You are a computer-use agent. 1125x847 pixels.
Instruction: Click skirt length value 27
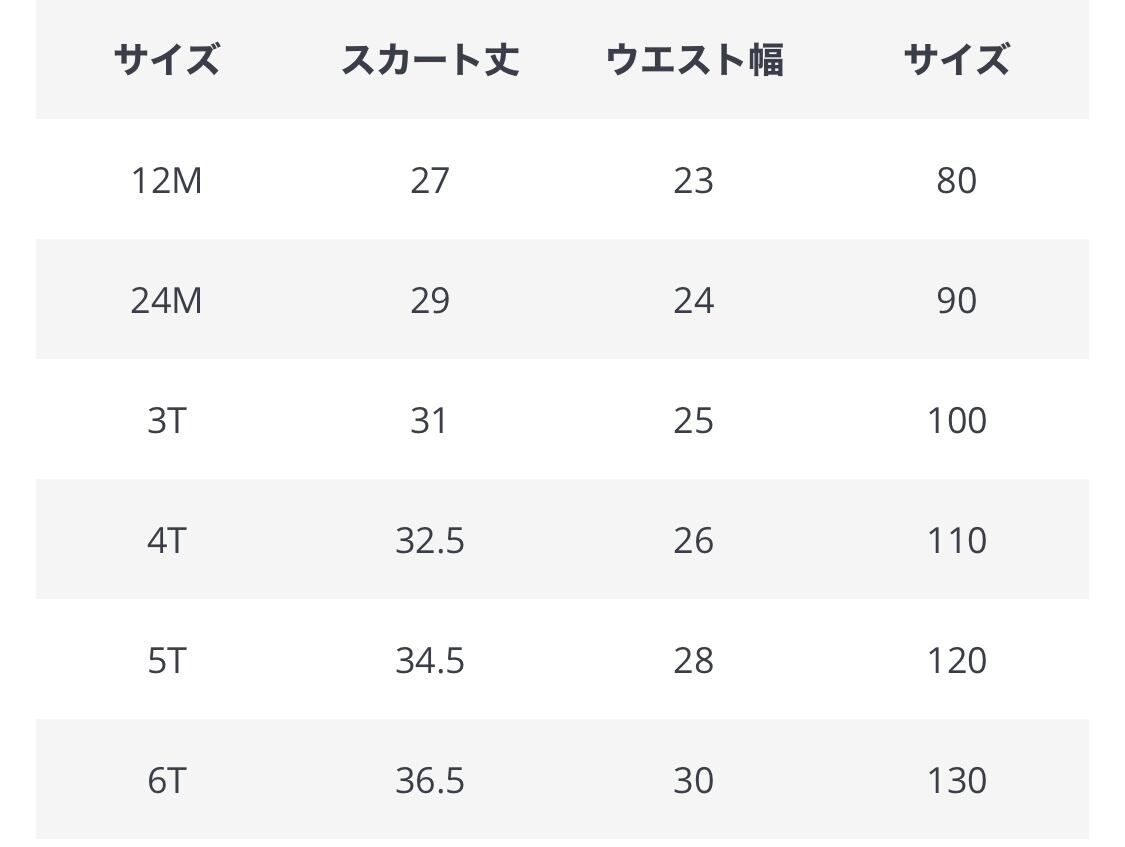tap(430, 181)
